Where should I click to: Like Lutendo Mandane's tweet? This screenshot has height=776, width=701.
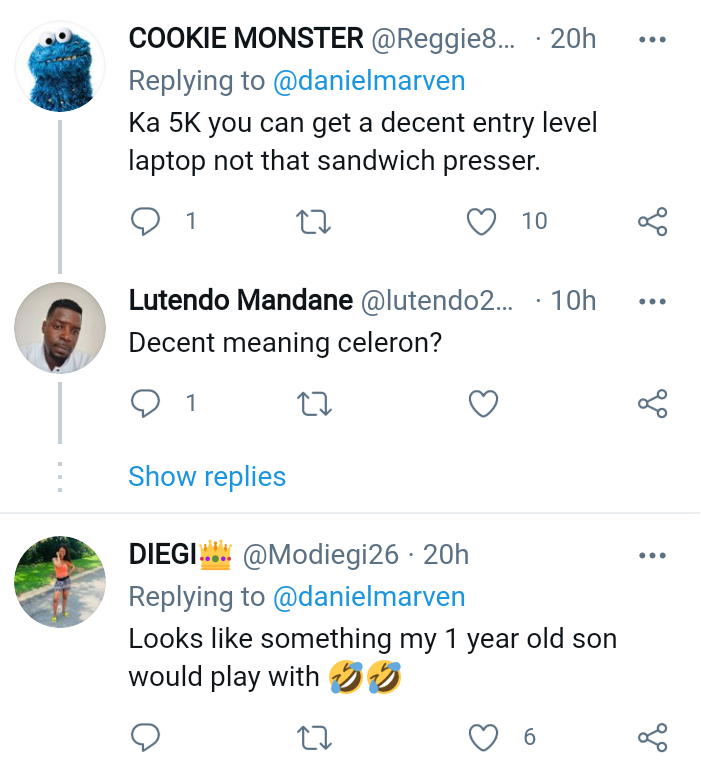click(483, 404)
